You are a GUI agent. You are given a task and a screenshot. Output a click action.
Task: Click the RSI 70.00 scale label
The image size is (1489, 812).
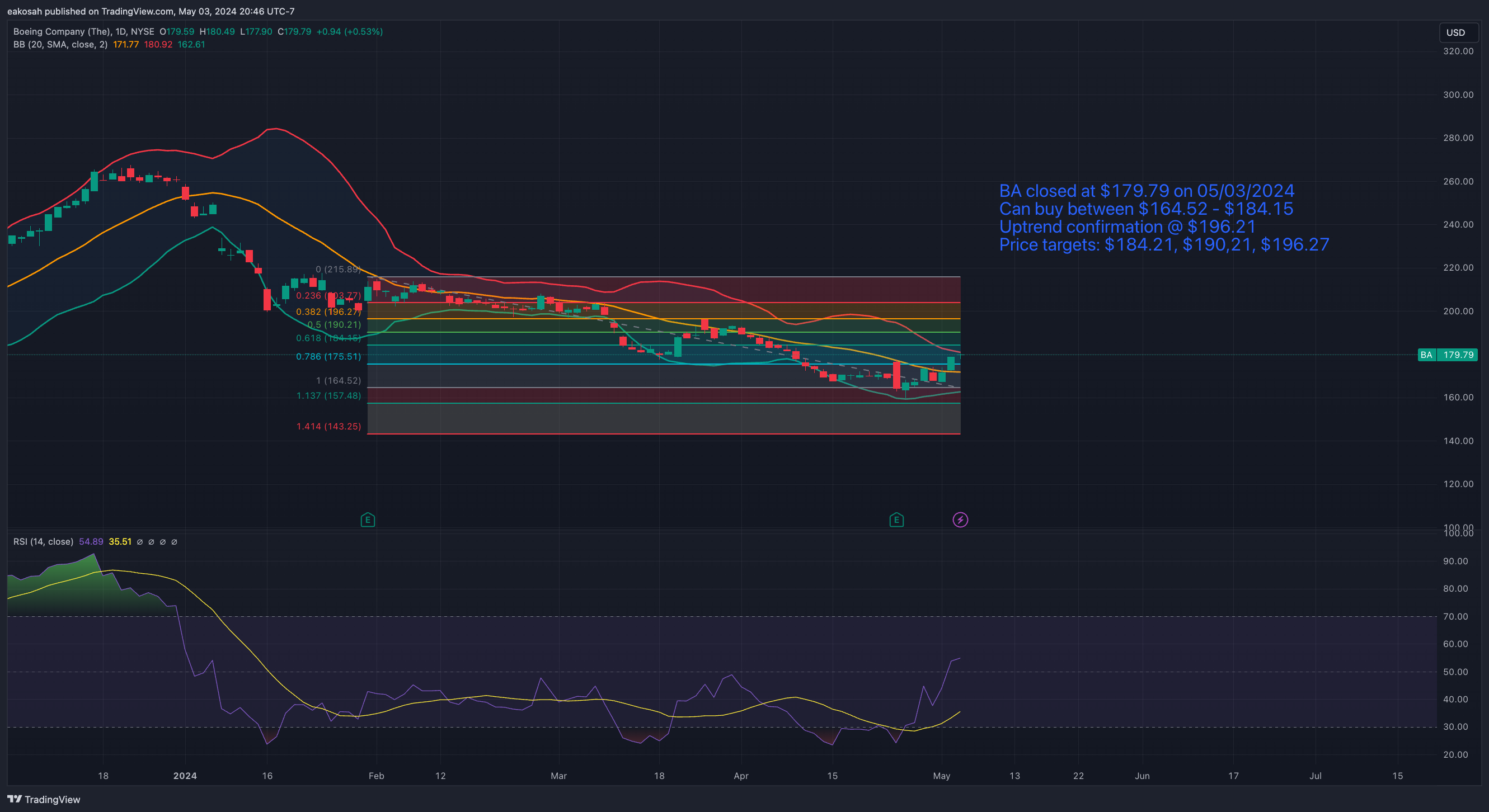coord(1455,616)
